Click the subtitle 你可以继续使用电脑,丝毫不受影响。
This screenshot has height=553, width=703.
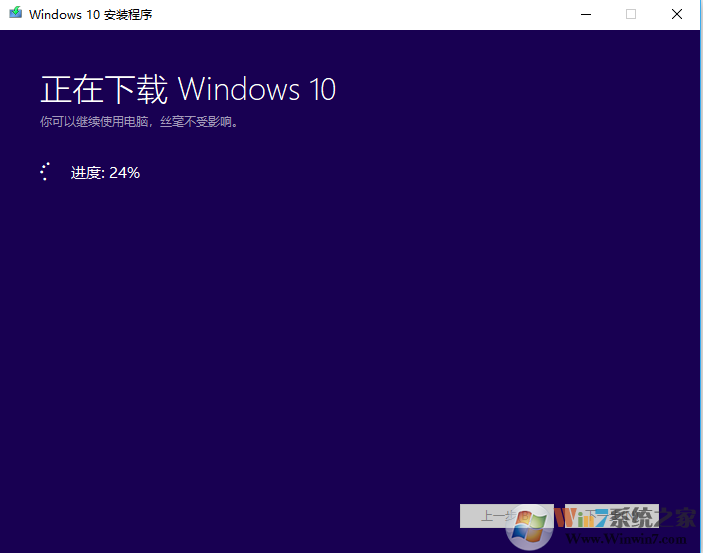tap(139, 122)
